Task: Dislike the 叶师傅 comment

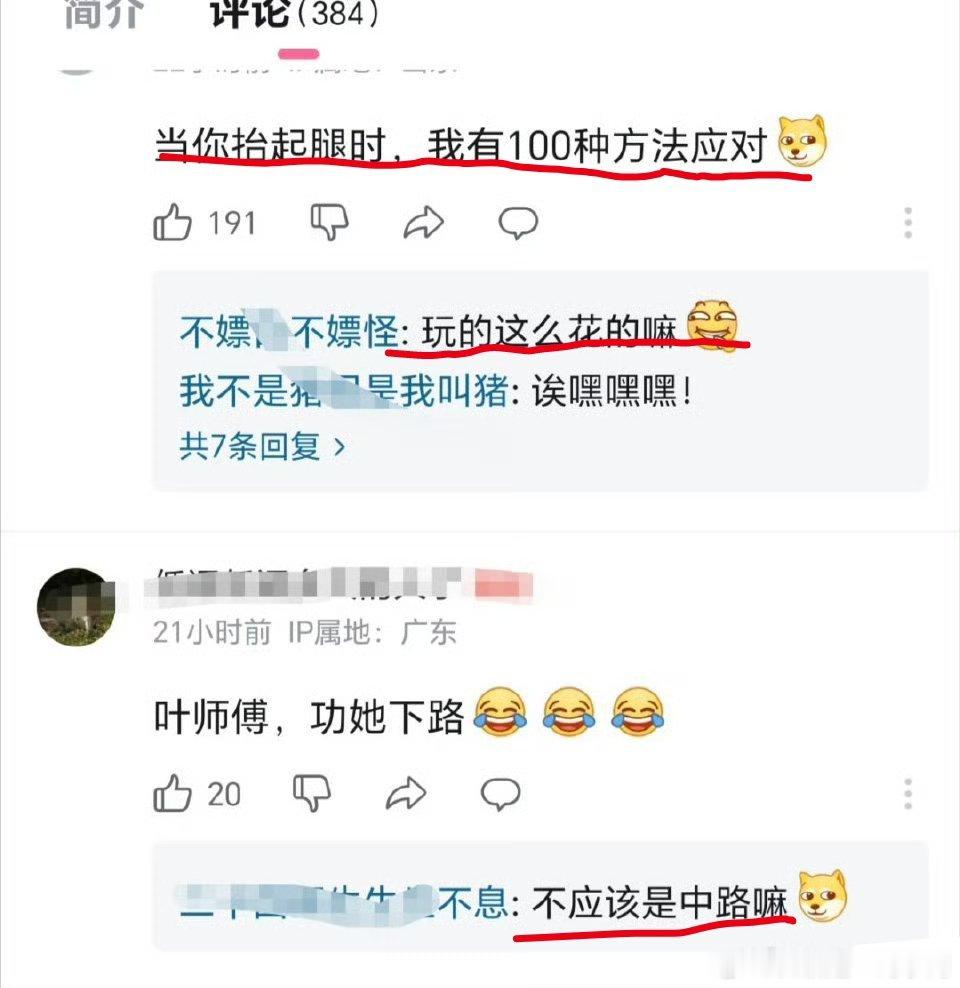Action: 312,793
